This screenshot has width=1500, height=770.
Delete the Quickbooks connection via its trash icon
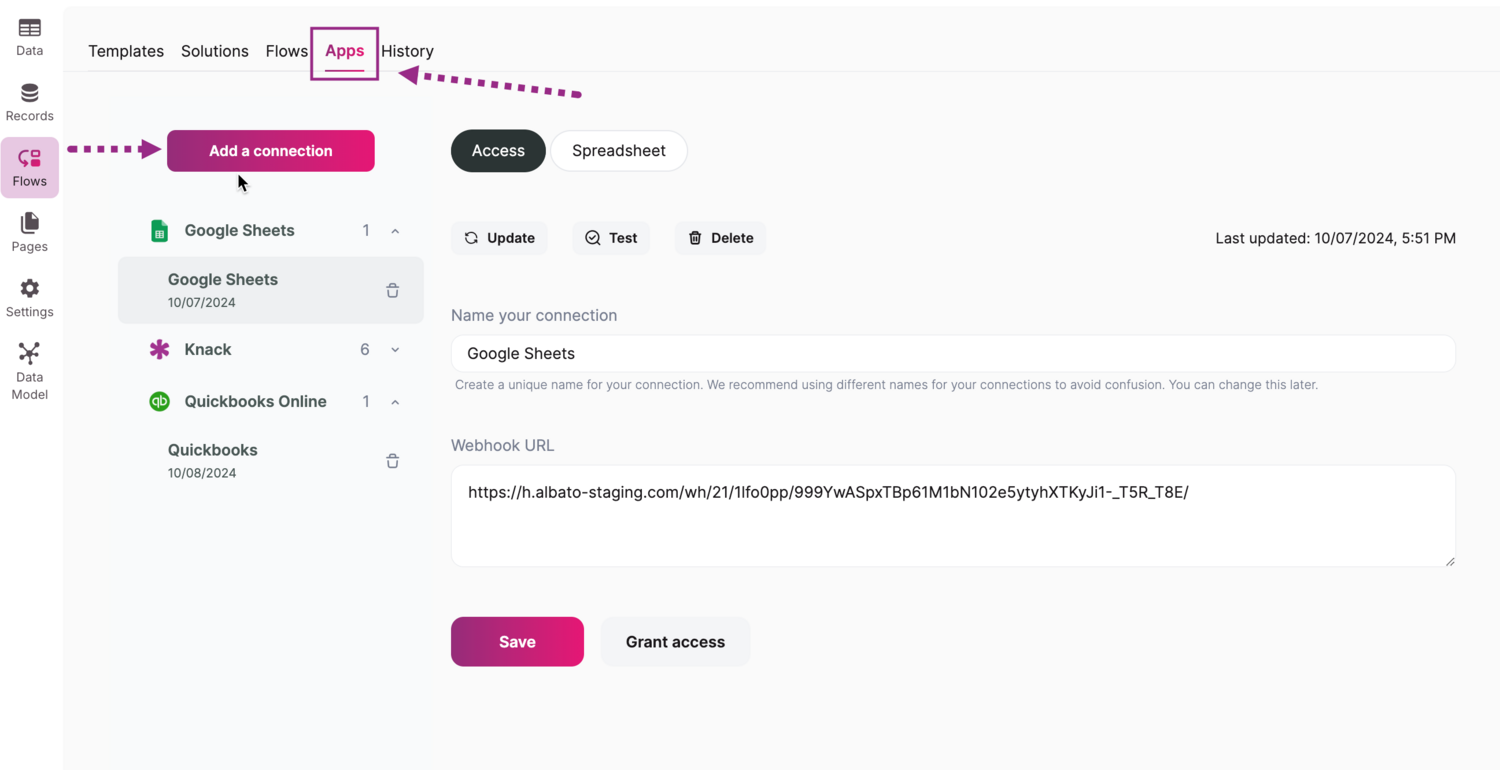[x=392, y=460]
